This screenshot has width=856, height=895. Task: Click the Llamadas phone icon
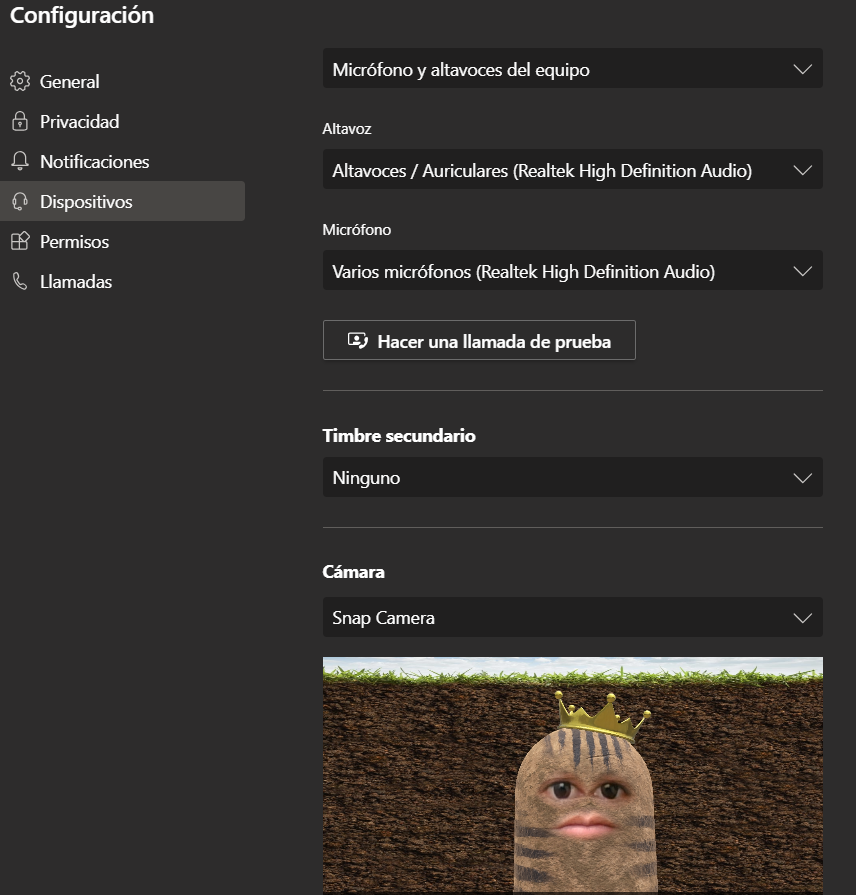tap(20, 281)
